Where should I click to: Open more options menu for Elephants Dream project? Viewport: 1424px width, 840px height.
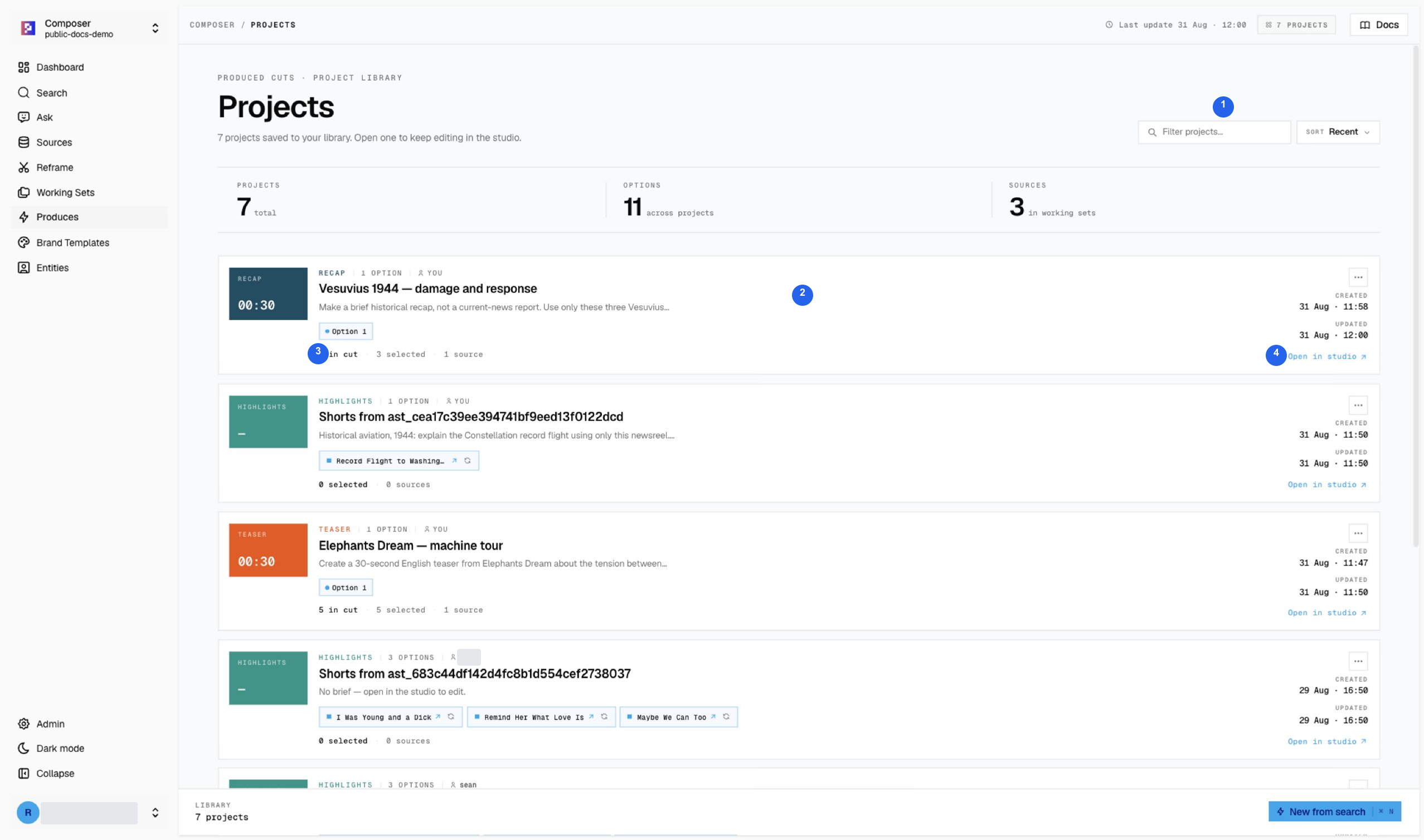tap(1358, 533)
